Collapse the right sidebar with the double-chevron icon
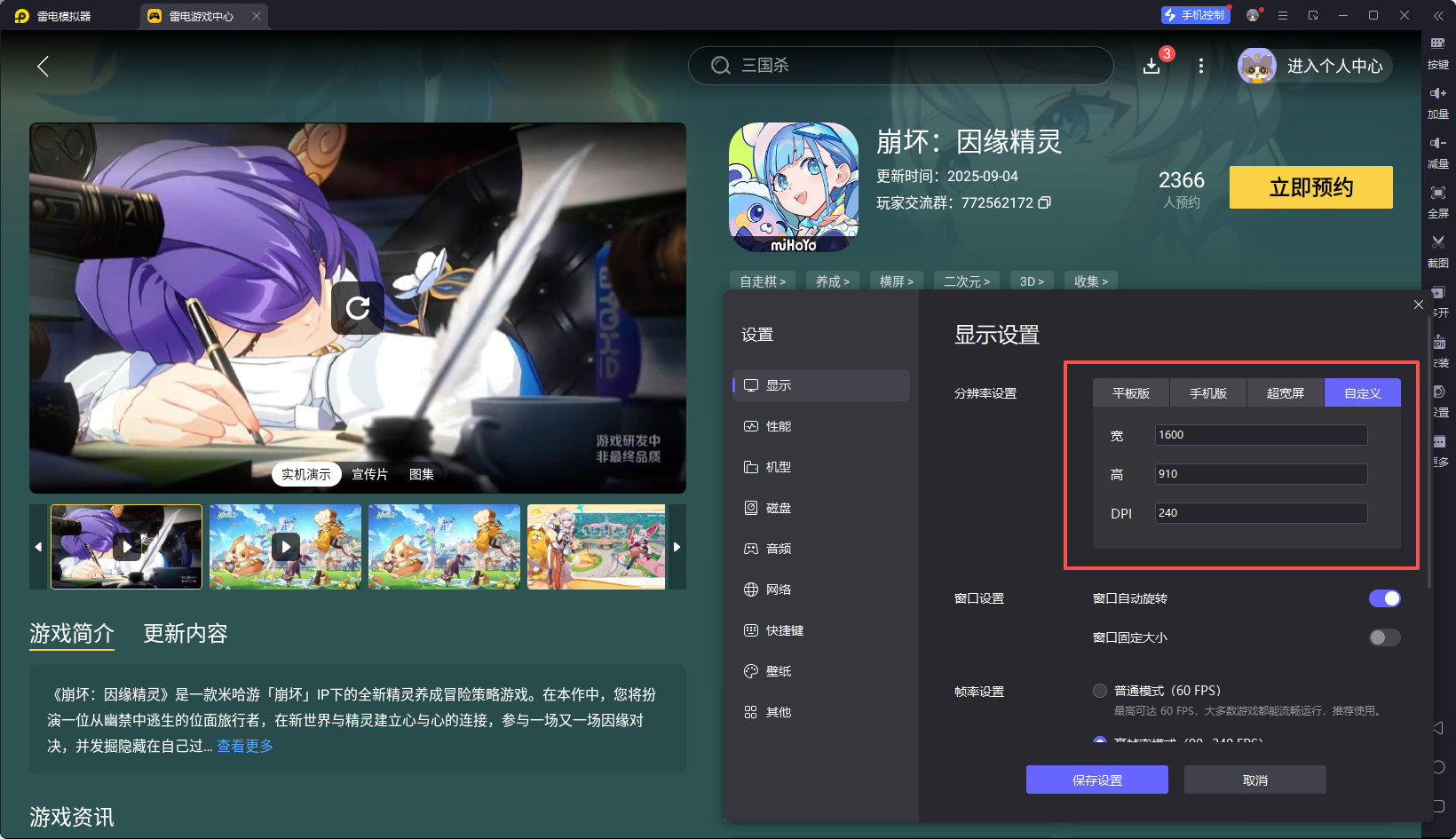The width and height of the screenshot is (1456, 839). 1438,16
